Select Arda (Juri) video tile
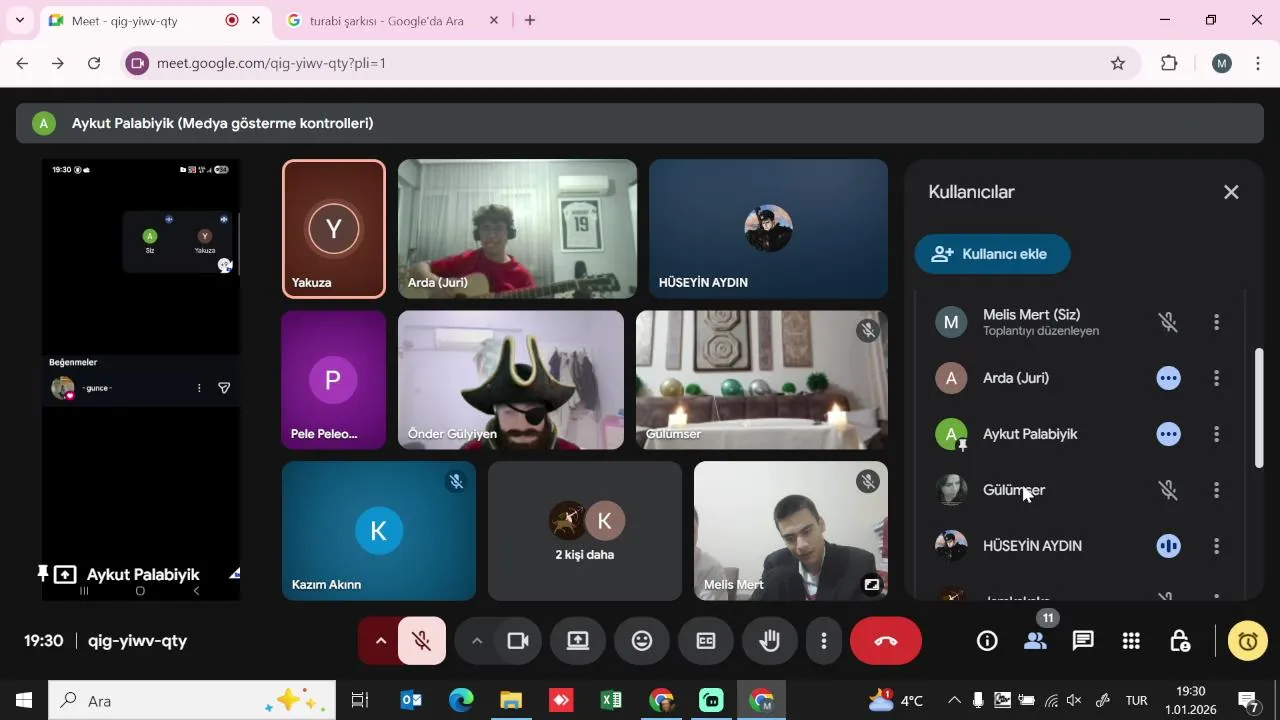1280x720 pixels. coord(517,229)
